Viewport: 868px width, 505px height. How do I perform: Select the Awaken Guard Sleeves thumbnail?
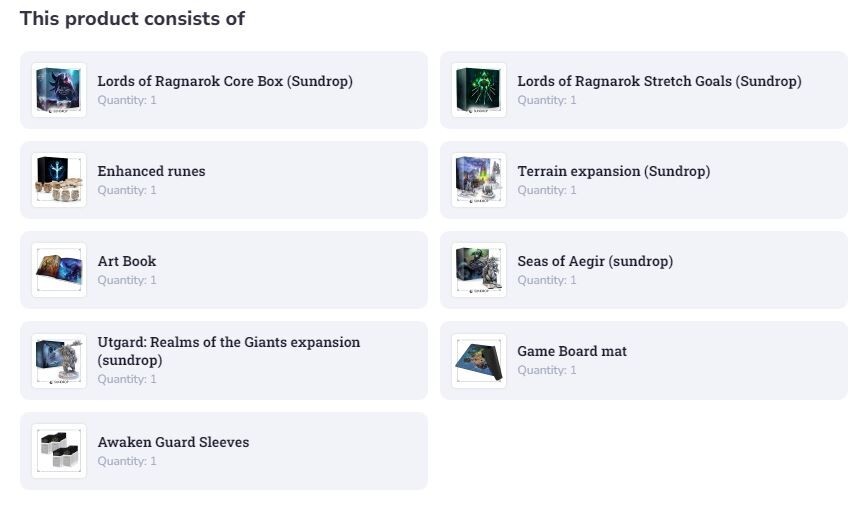point(59,451)
